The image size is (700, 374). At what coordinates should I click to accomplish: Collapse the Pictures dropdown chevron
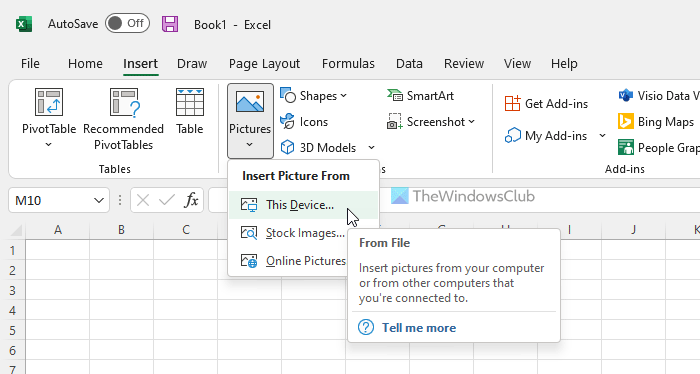[x=250, y=145]
